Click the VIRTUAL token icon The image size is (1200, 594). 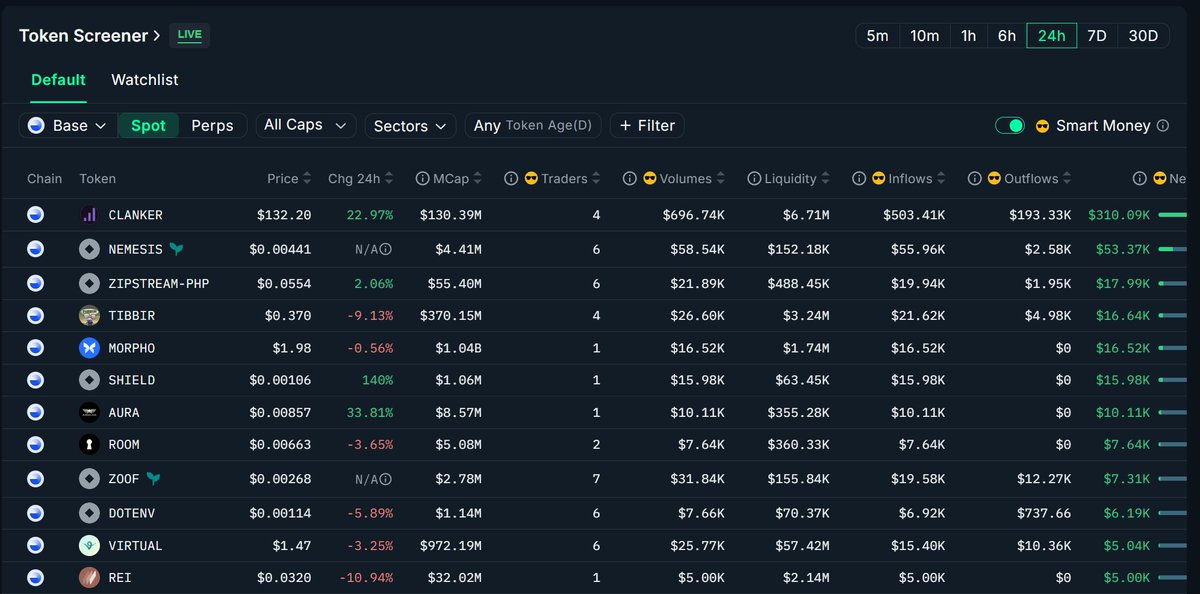tap(89, 546)
